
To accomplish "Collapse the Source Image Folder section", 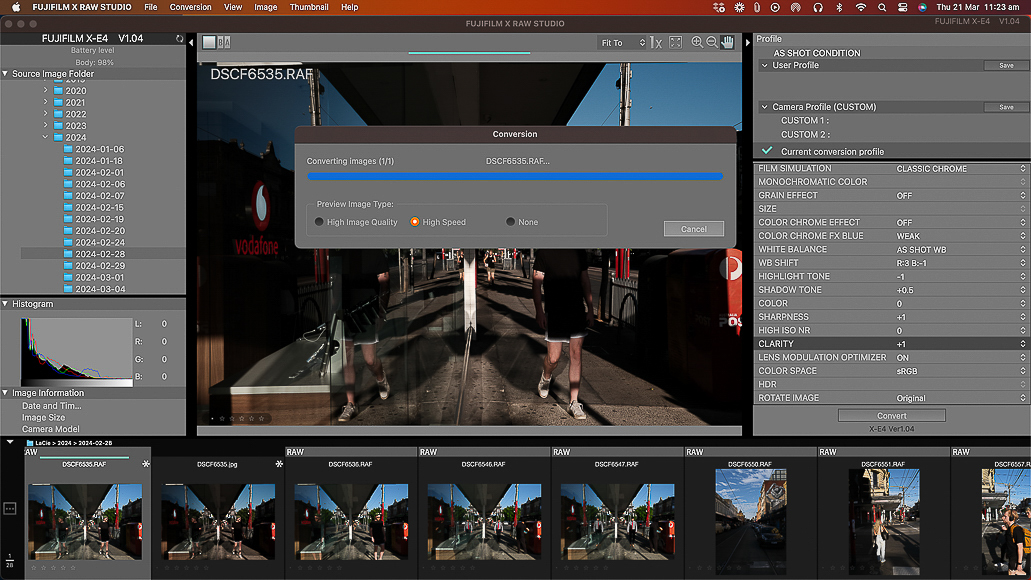I will (5, 74).
